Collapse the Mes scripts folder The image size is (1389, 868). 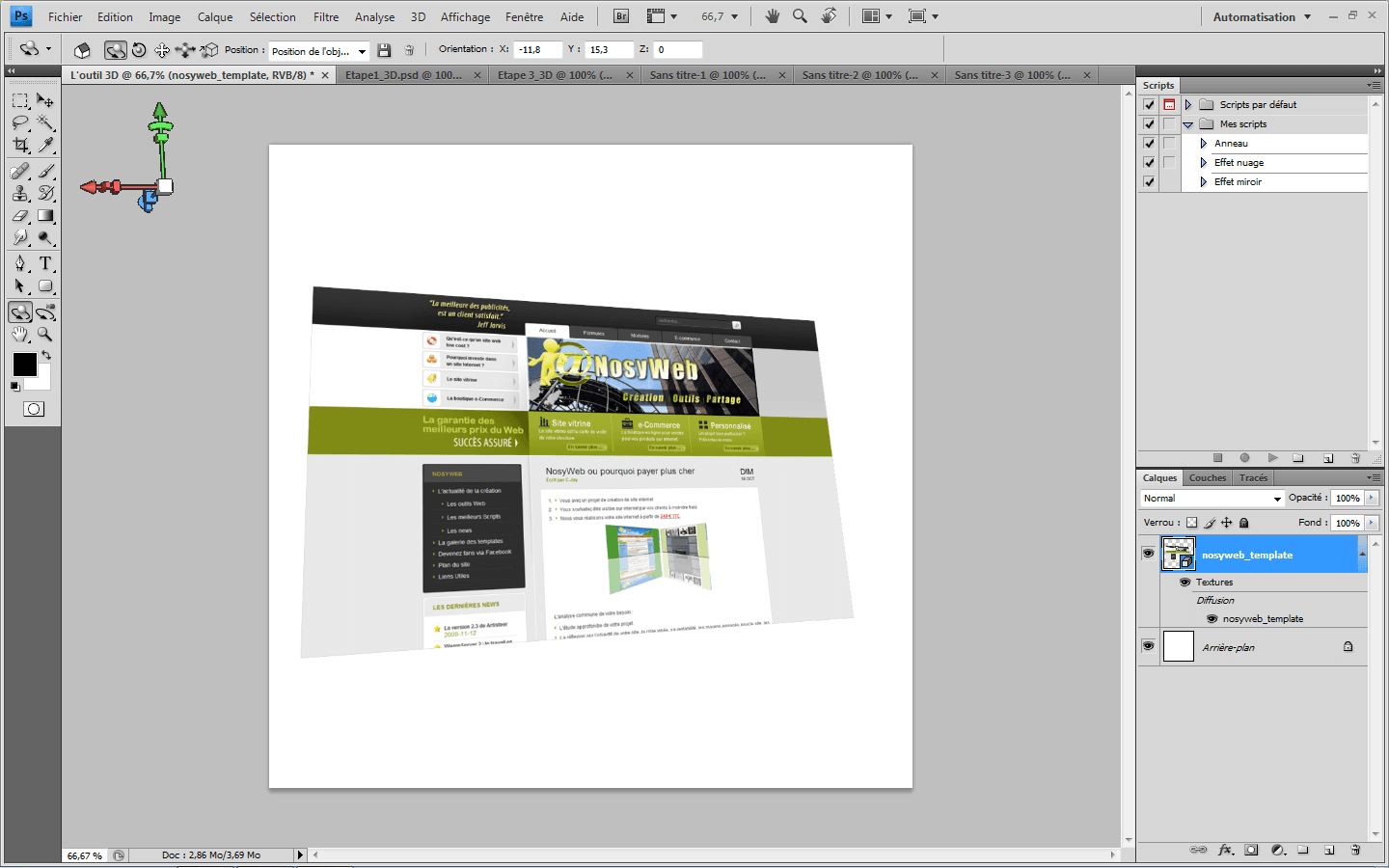pyautogui.click(x=1188, y=124)
